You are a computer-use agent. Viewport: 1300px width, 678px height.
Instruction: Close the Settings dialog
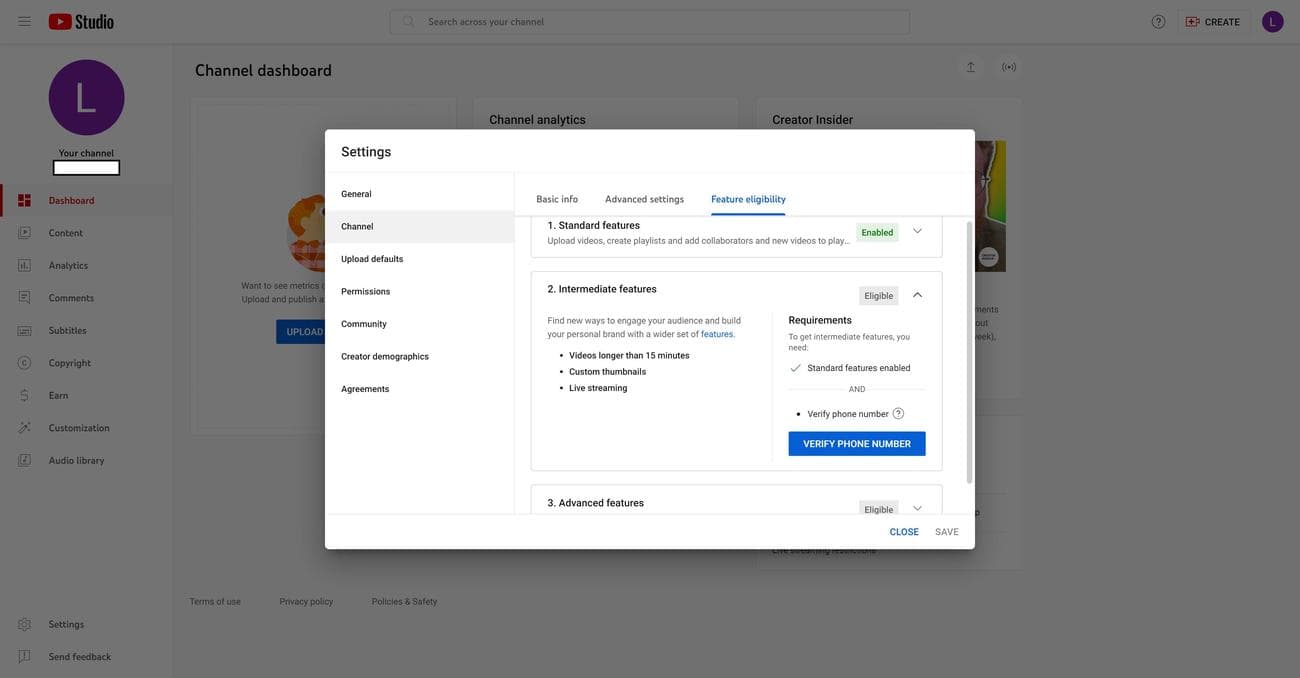click(x=903, y=532)
